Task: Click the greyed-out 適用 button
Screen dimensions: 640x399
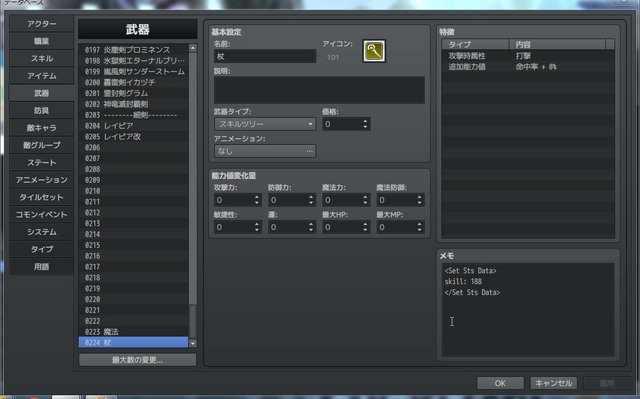Action: 607,383
